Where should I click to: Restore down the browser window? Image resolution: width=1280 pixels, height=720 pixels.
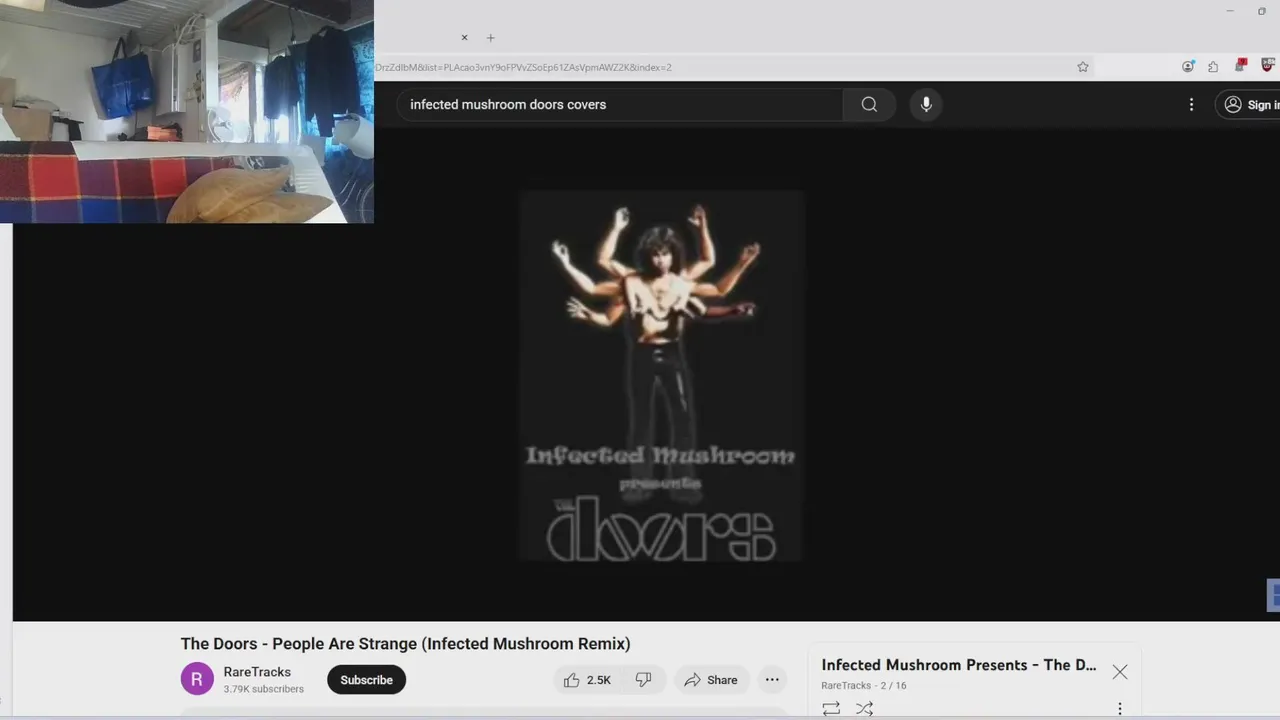1261,11
